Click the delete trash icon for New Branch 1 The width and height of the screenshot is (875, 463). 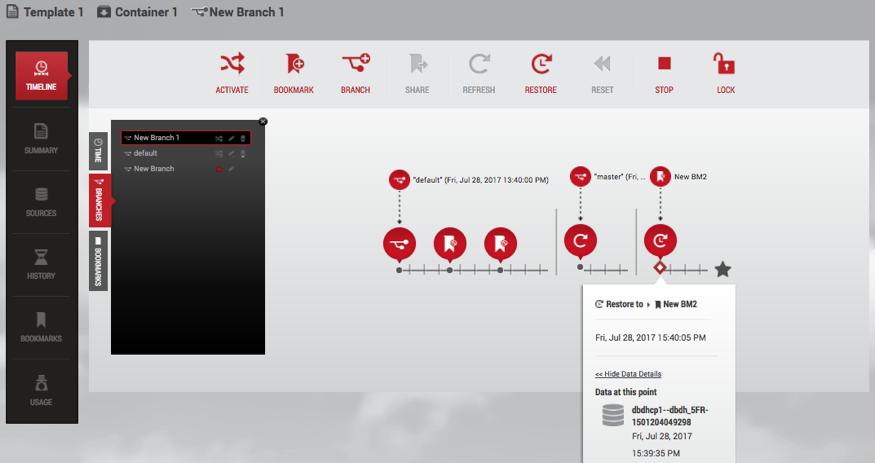(x=243, y=138)
